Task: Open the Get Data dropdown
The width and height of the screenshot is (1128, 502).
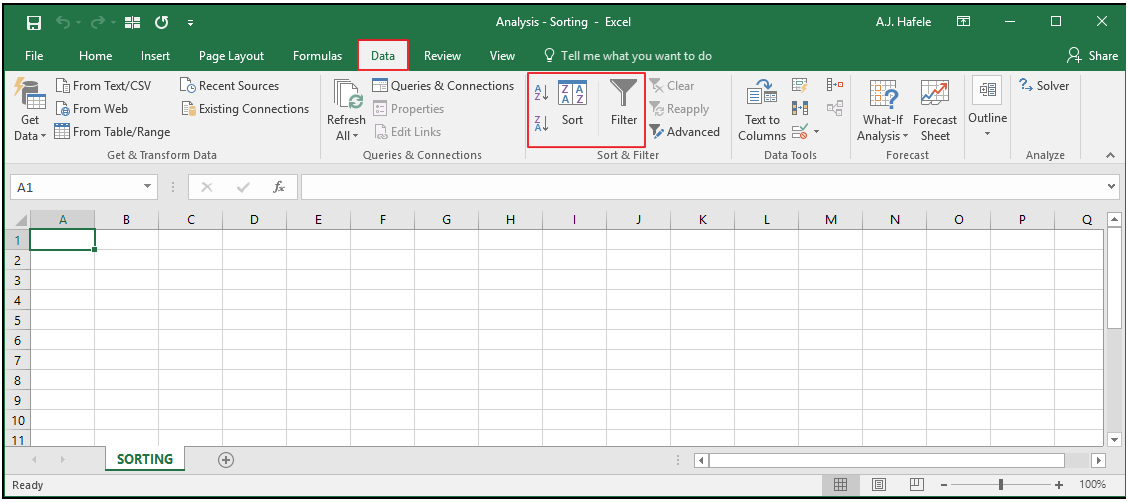Action: tap(29, 128)
